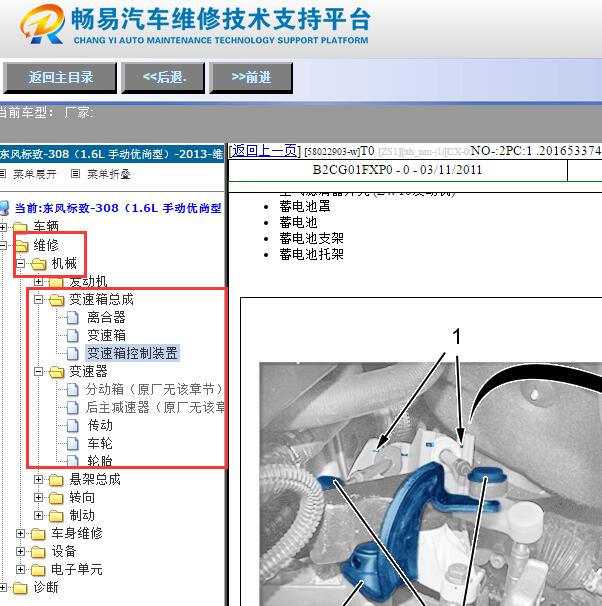
Task: Collapse the 变速器 tree node
Action: [38, 371]
